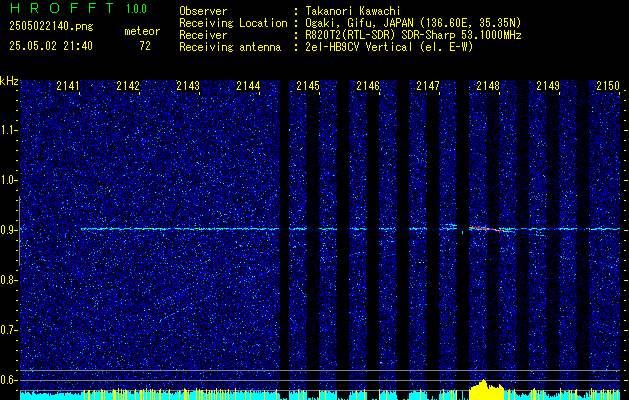The image size is (629, 400).
Task: Click the date stamp 25.05.02 21:40
Action: [51, 46]
